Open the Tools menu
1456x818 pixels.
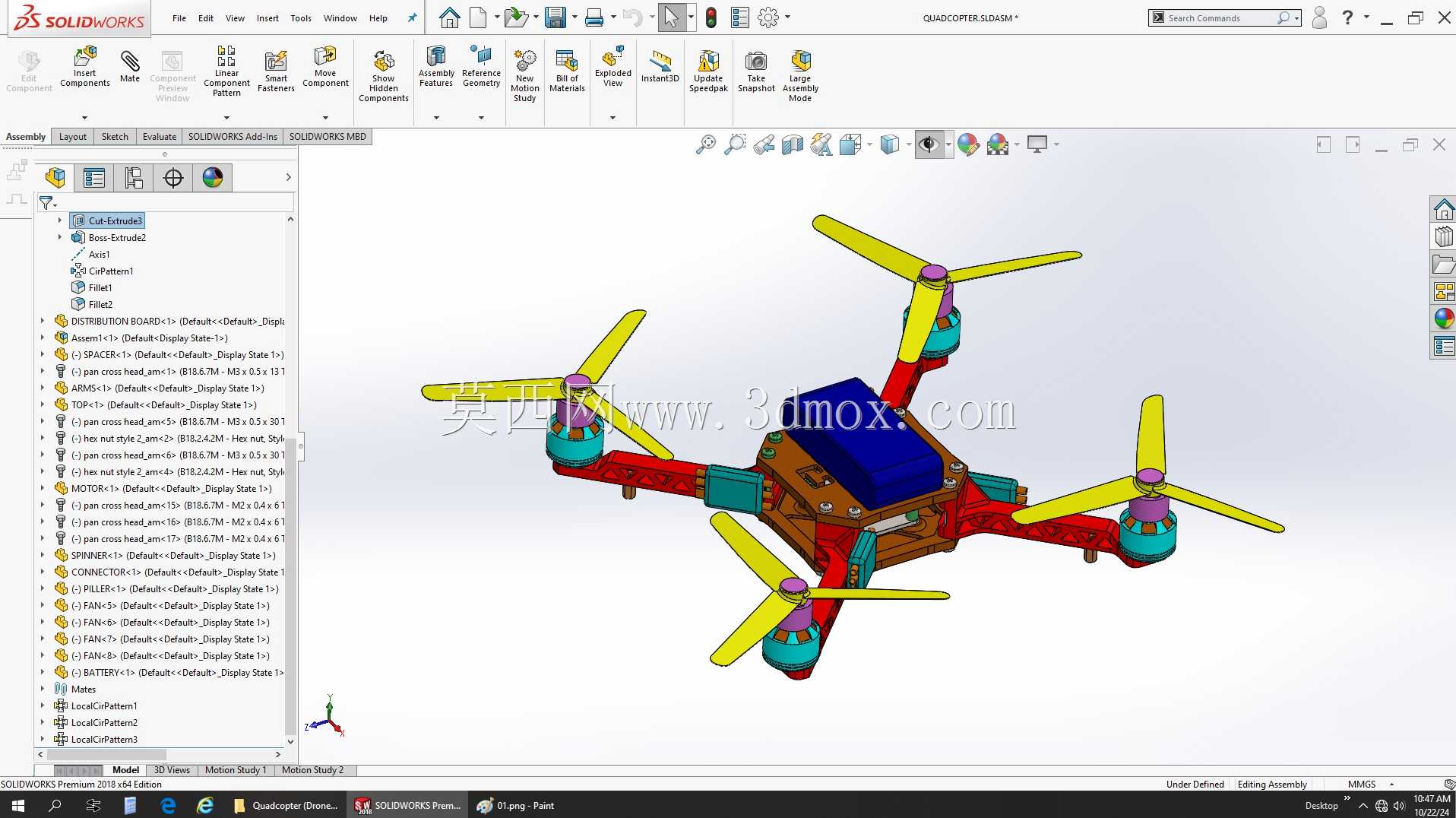[301, 18]
